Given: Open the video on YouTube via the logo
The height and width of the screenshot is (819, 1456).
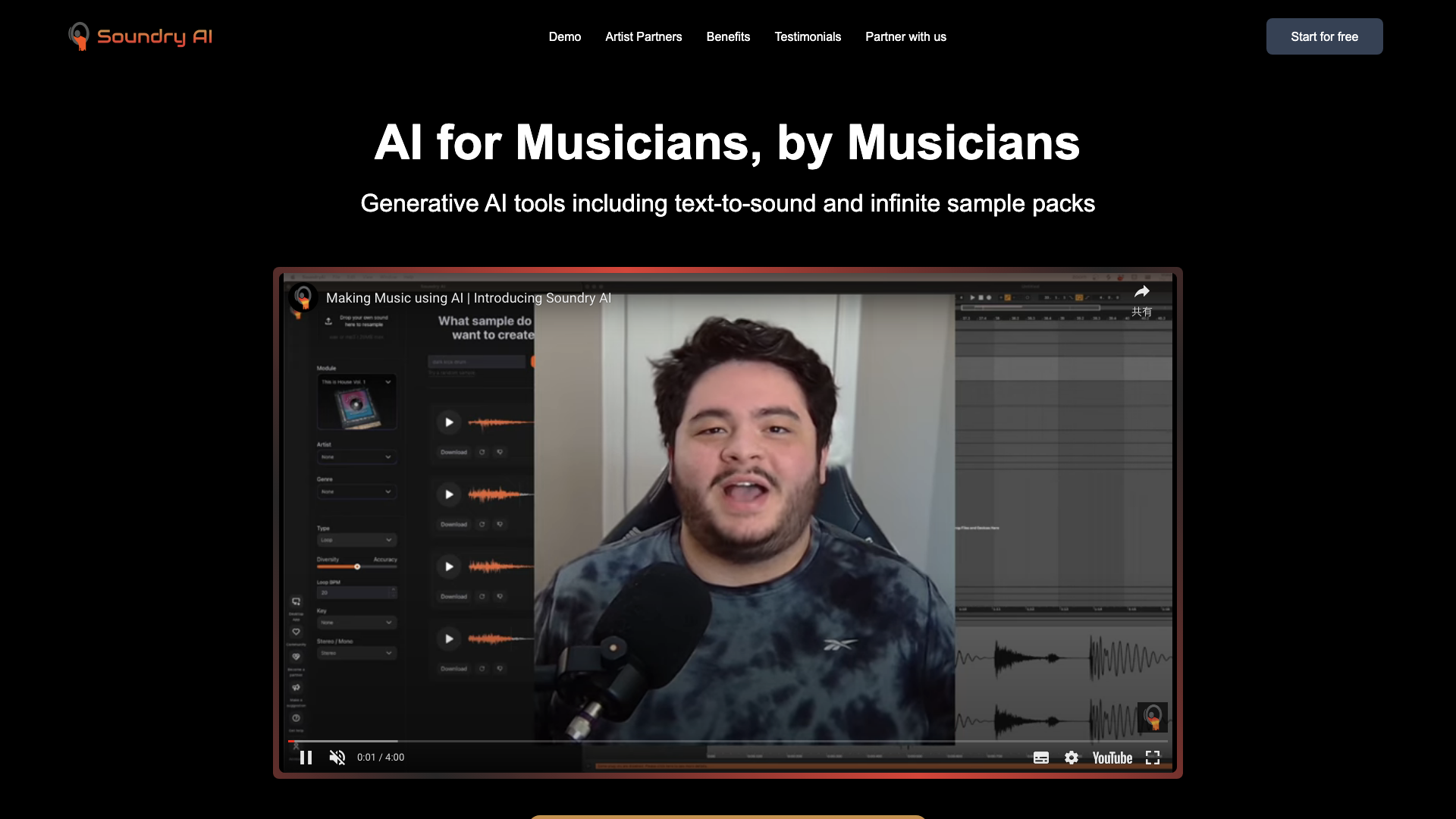Looking at the screenshot, I should click(x=1112, y=758).
